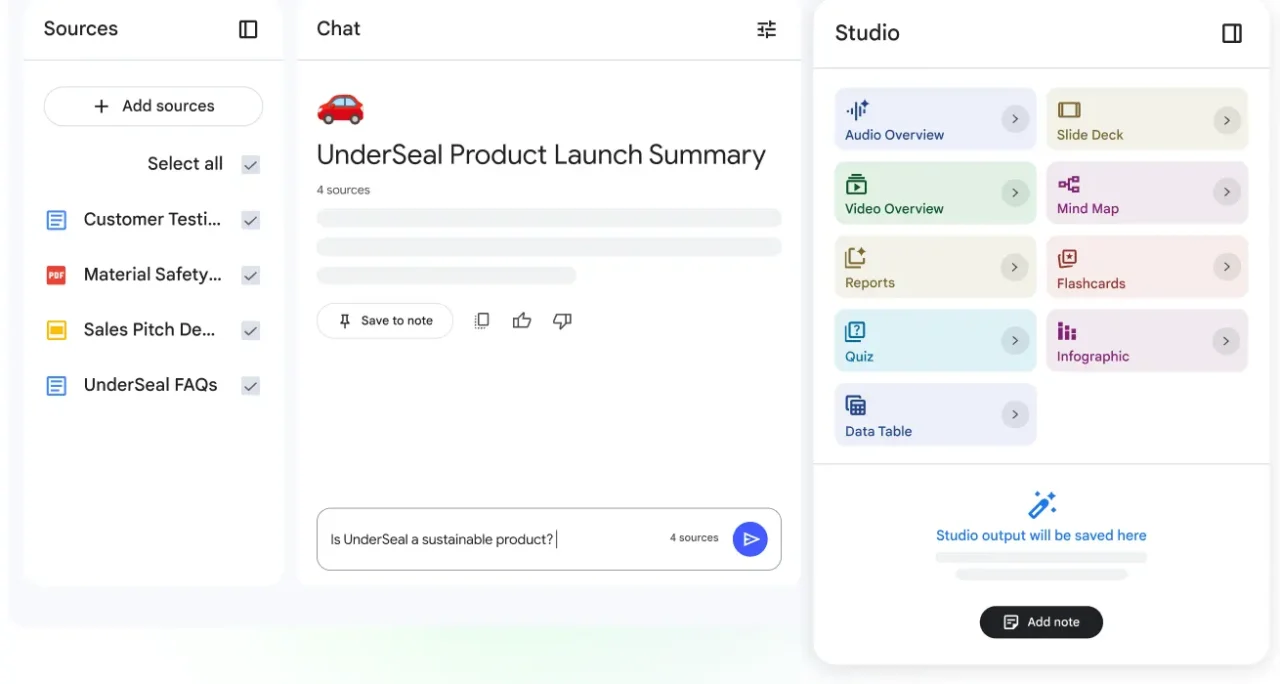Click the Customer Testi... document icon

click(x=57, y=220)
